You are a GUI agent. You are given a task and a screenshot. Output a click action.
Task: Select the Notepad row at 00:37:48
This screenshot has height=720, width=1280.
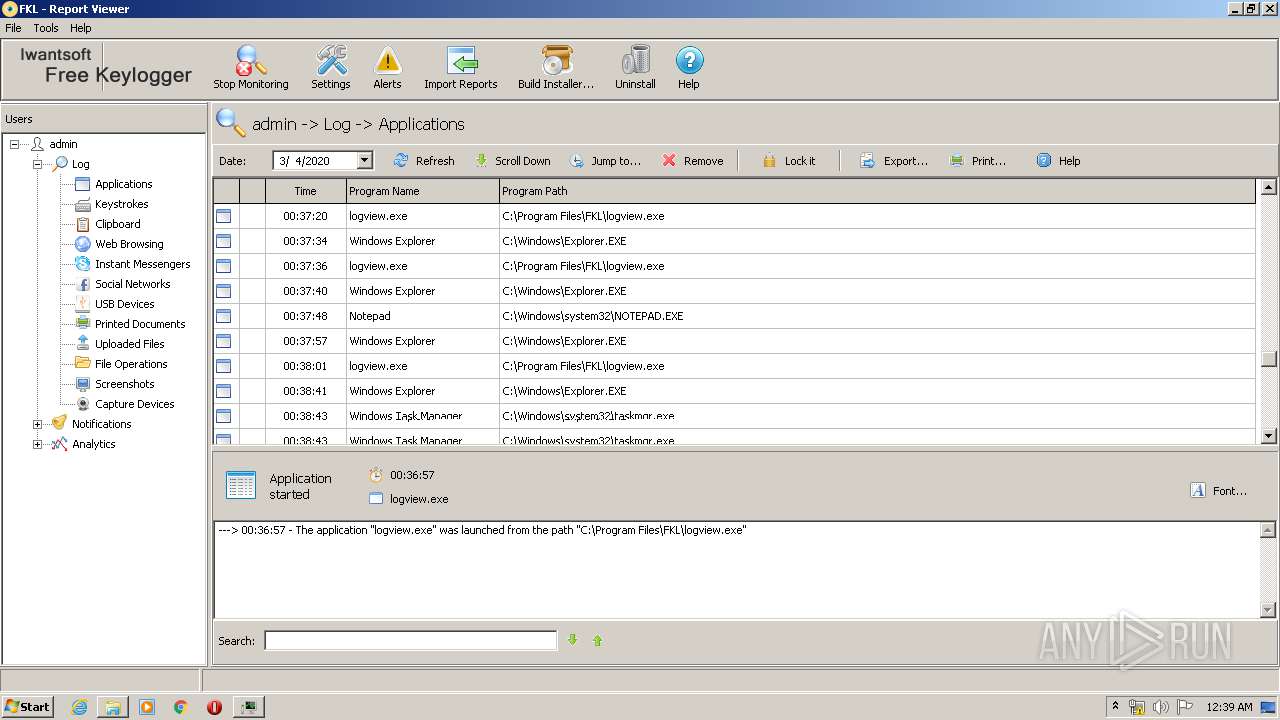(x=734, y=316)
